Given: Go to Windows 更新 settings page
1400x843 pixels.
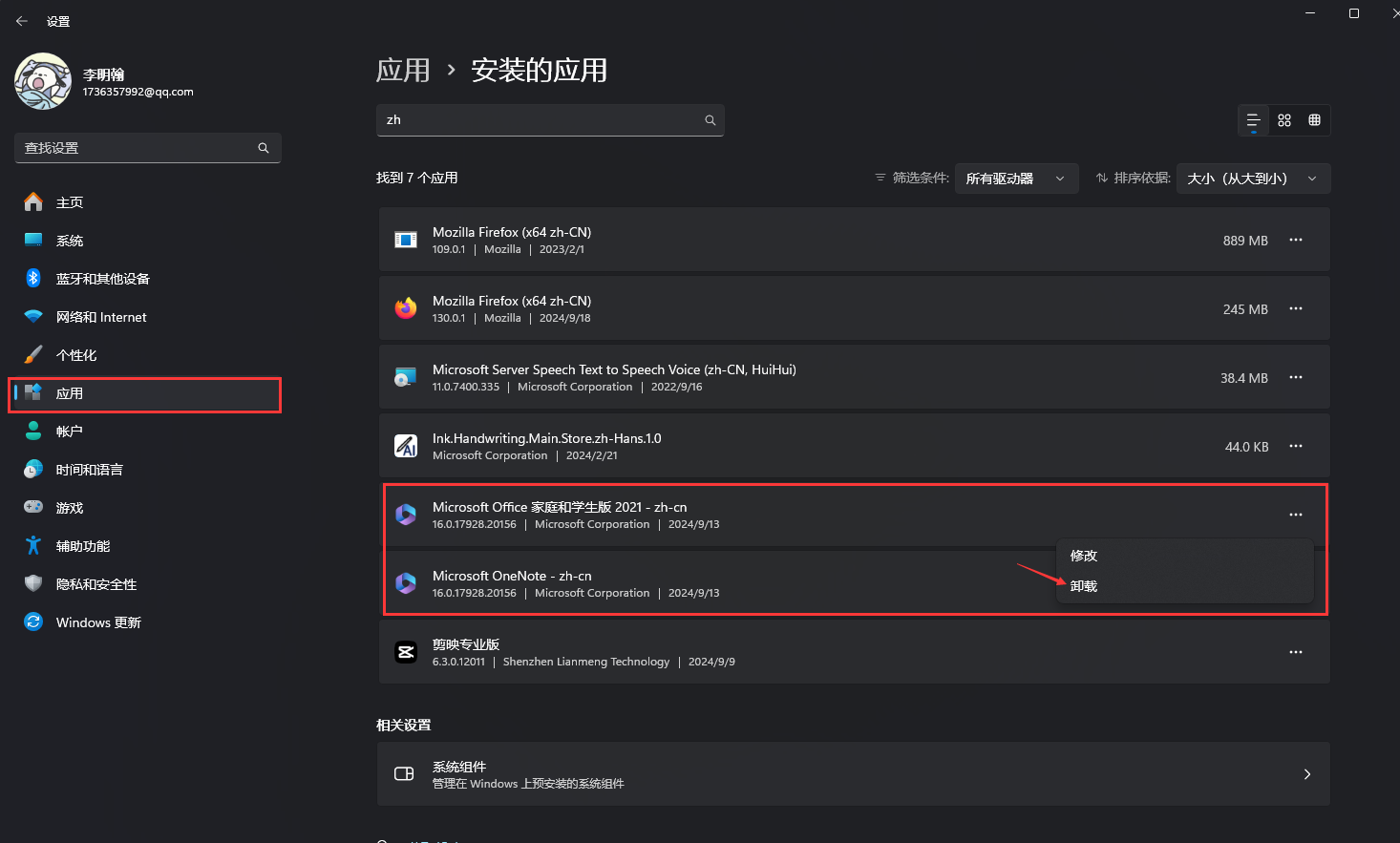Looking at the screenshot, I should [x=98, y=622].
